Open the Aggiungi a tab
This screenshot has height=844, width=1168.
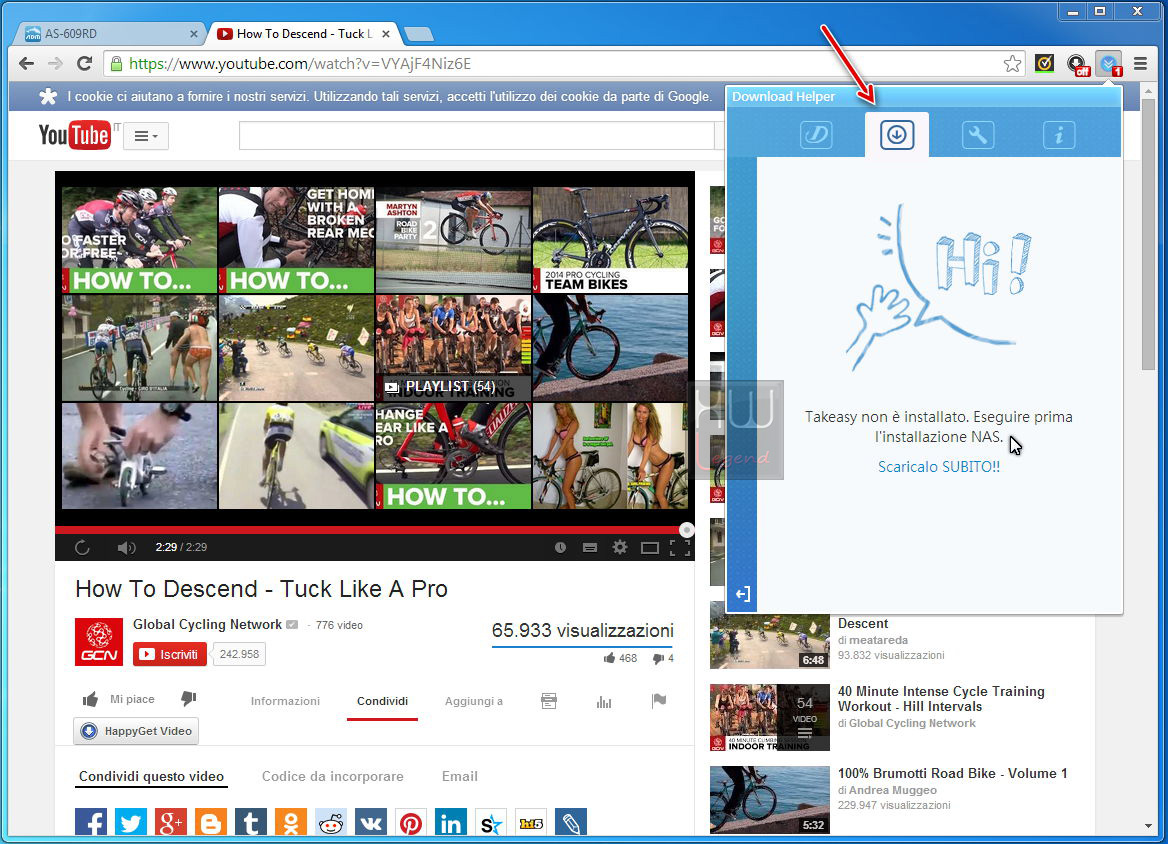tap(474, 701)
